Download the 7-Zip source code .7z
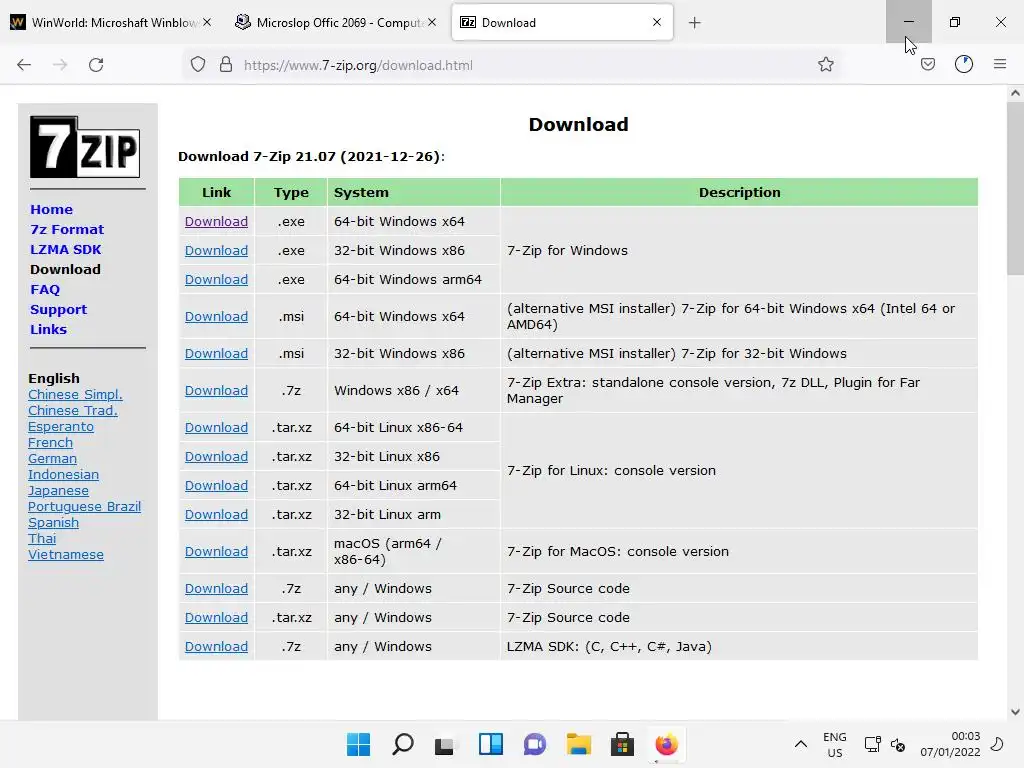Viewport: 1024px width, 768px height. pyautogui.click(x=216, y=588)
